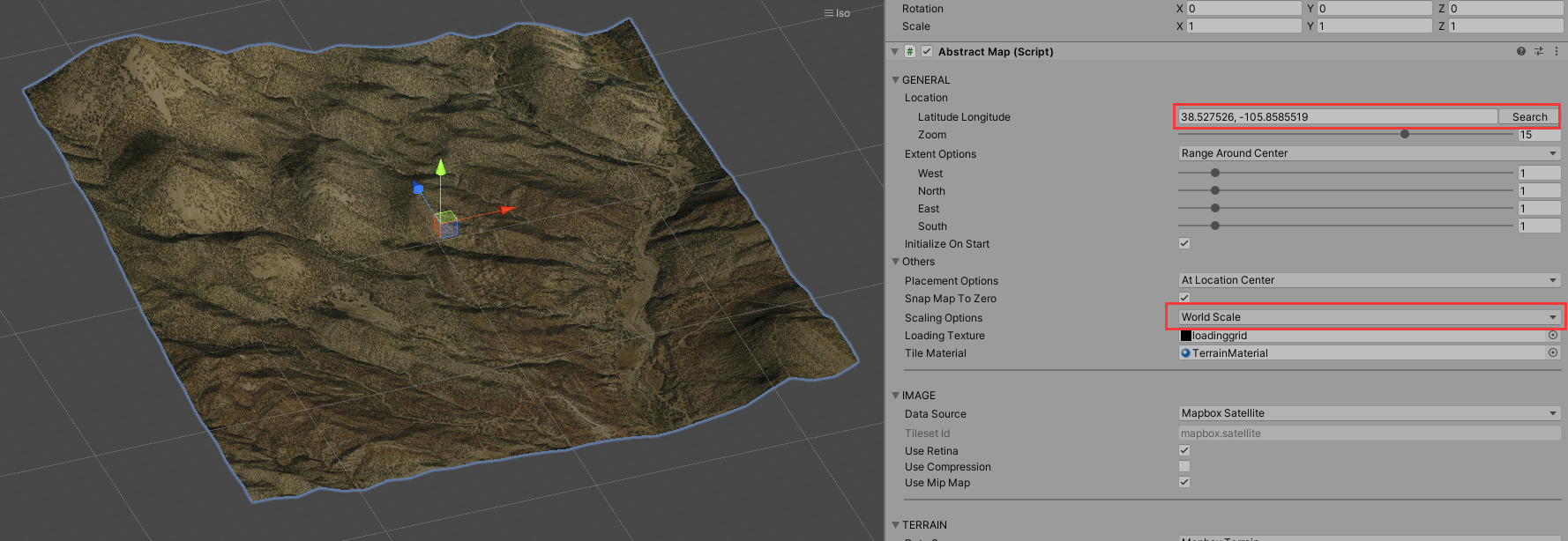Viewport: 1568px width, 541px height.
Task: Click the South value field
Action: [1539, 226]
